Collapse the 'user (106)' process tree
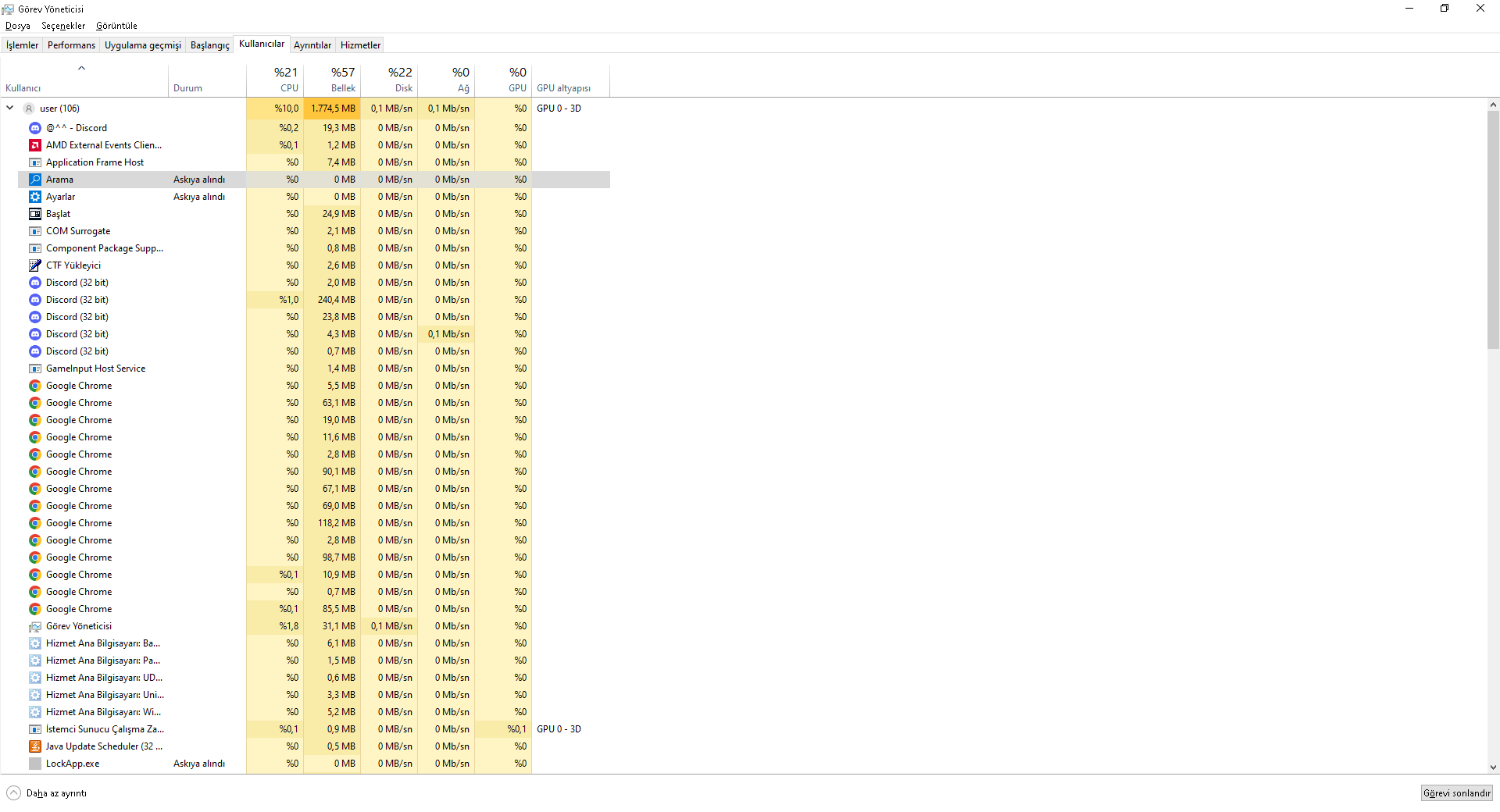1500x812 pixels. click(10, 108)
